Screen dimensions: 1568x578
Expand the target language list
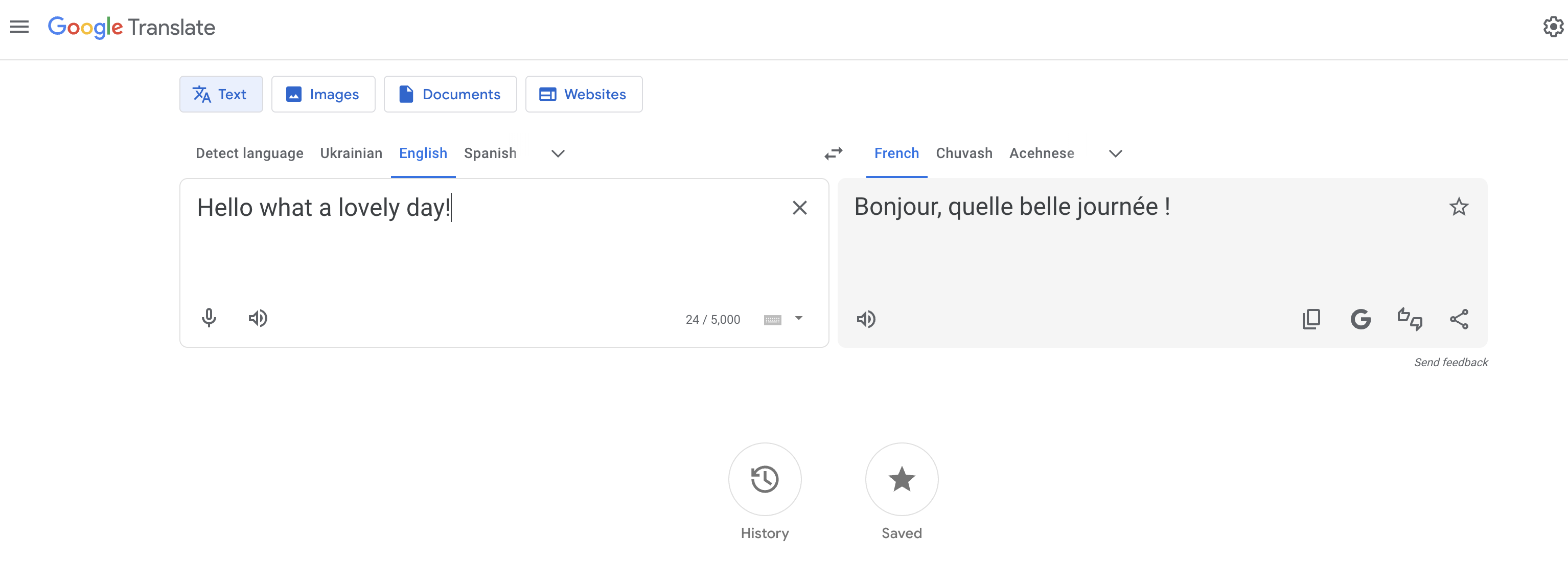pyautogui.click(x=1115, y=153)
